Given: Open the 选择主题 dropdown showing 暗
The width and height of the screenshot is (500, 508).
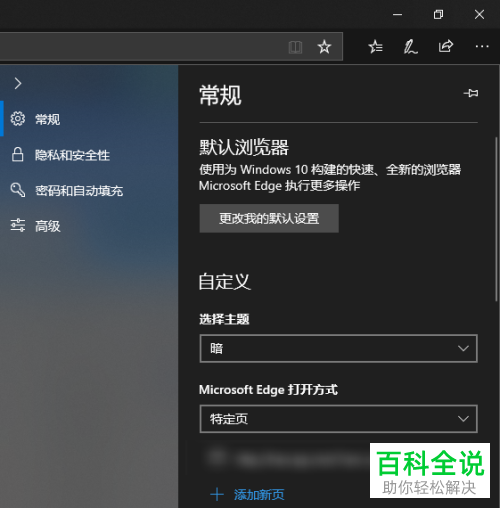Looking at the screenshot, I should pyautogui.click(x=338, y=348).
